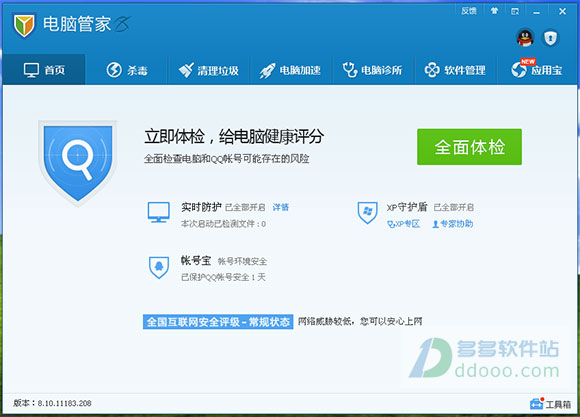Click text 网络威胁较低，您可以安心上网
This screenshot has height=417, width=580.
pos(360,321)
